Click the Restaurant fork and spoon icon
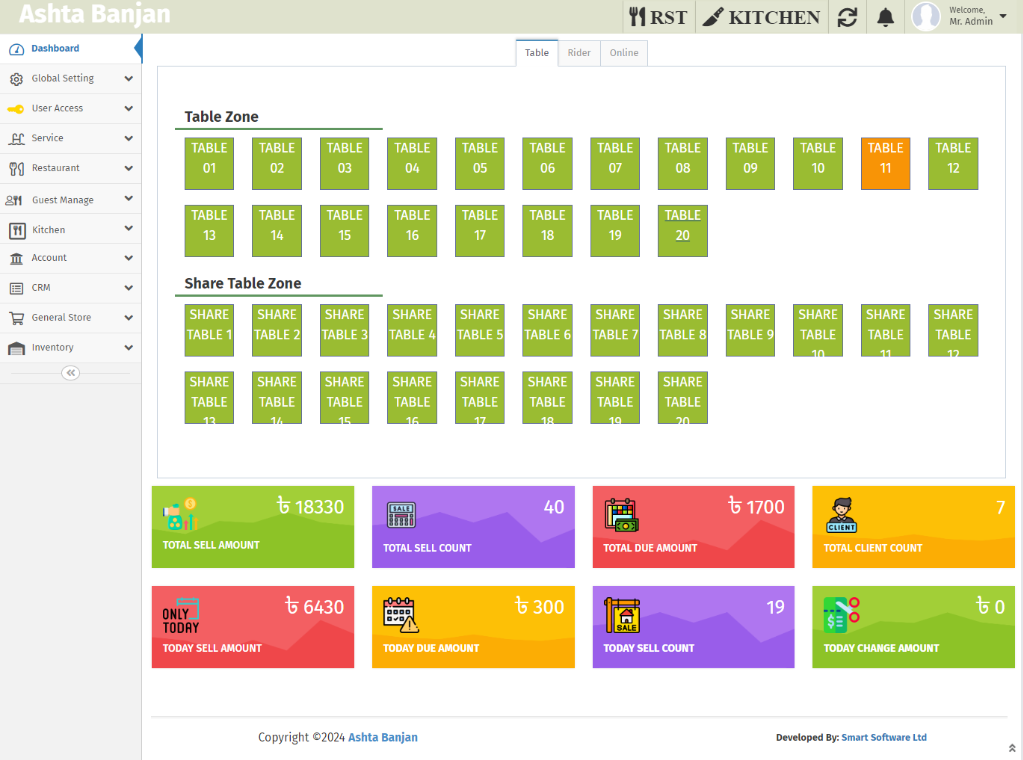Screen dimensions: 1023x760 click(x=16, y=169)
